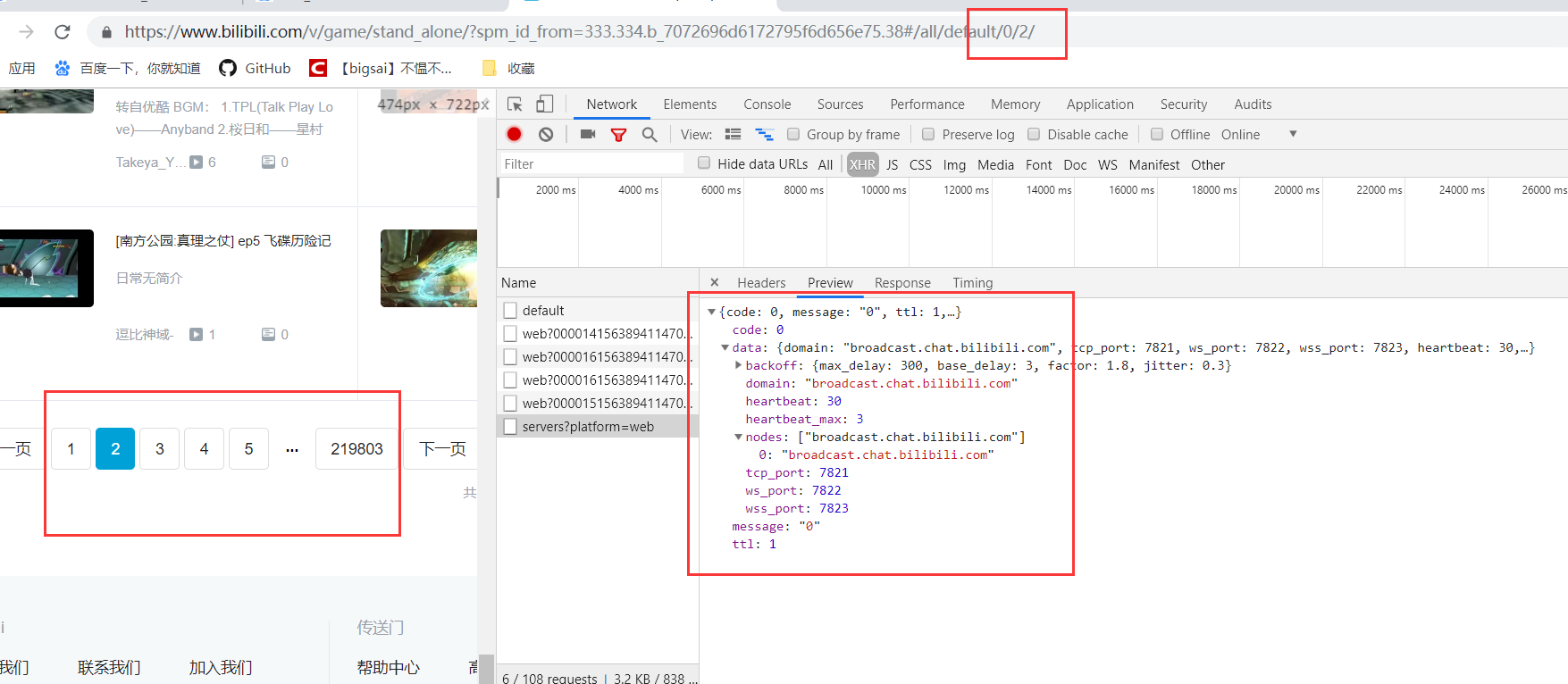Open the GitHub bookmark
1568x684 pixels.
tap(256, 68)
